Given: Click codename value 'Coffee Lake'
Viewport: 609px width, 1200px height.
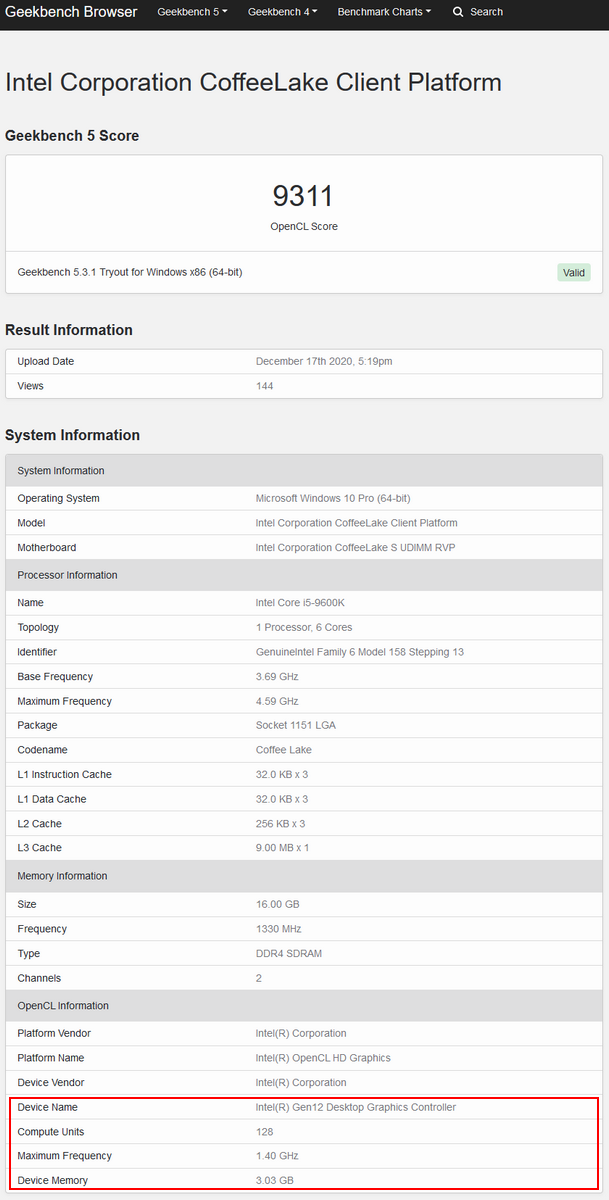Looking at the screenshot, I should click(284, 750).
